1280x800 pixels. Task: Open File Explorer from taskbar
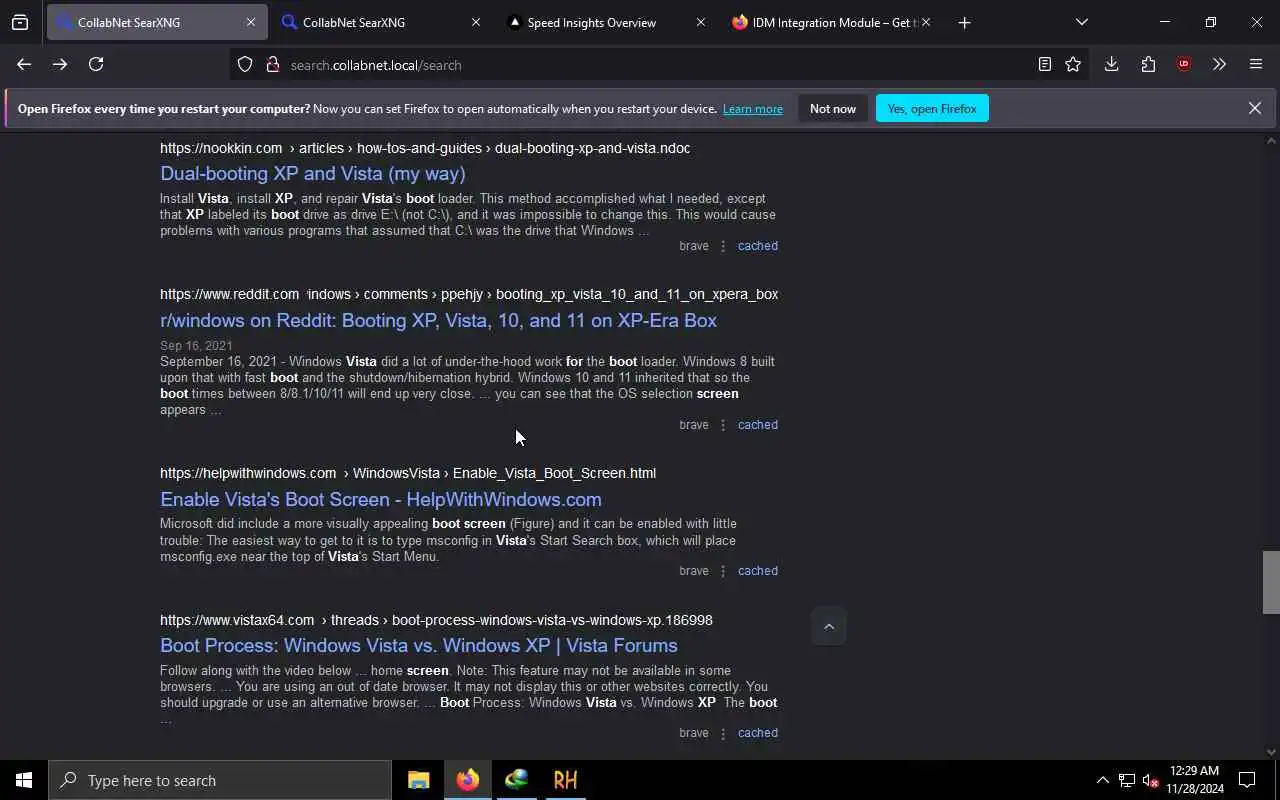pyautogui.click(x=418, y=780)
